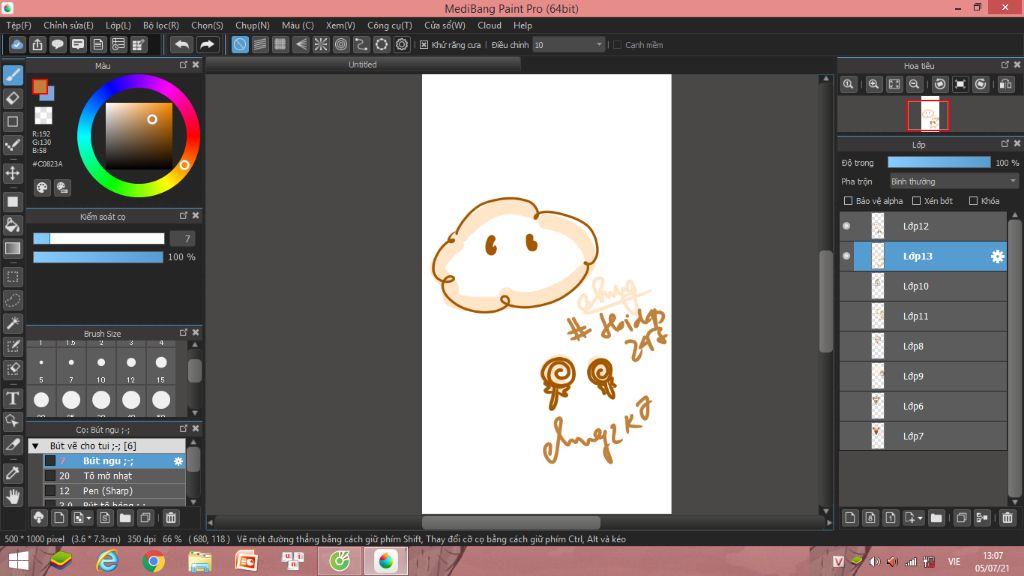Open the Tệp(F) menu
Image resolution: width=1024 pixels, height=576 pixels.
[19, 25]
